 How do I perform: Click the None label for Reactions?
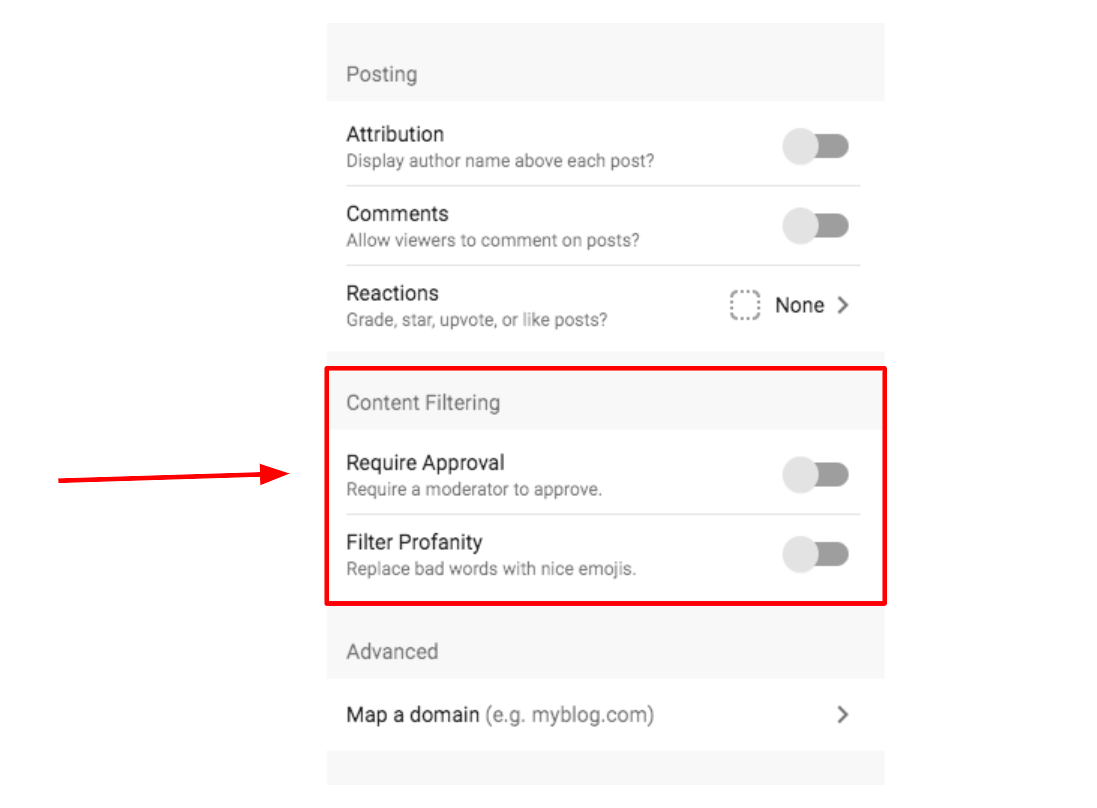tap(799, 305)
